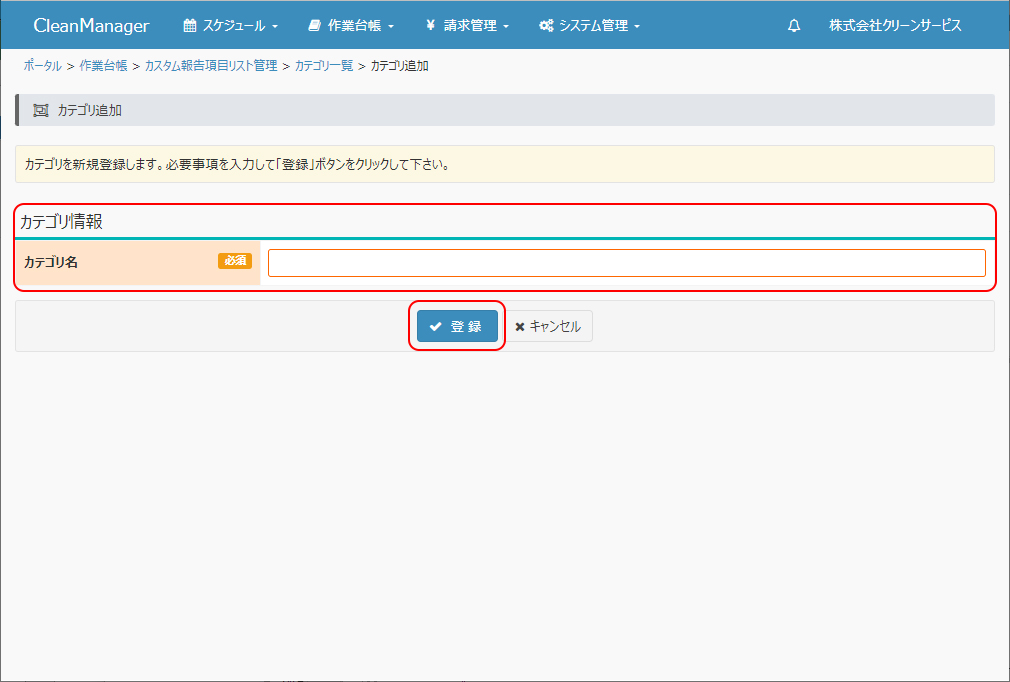
Task: Click the yen icon beside 請求管理
Action: (430, 26)
